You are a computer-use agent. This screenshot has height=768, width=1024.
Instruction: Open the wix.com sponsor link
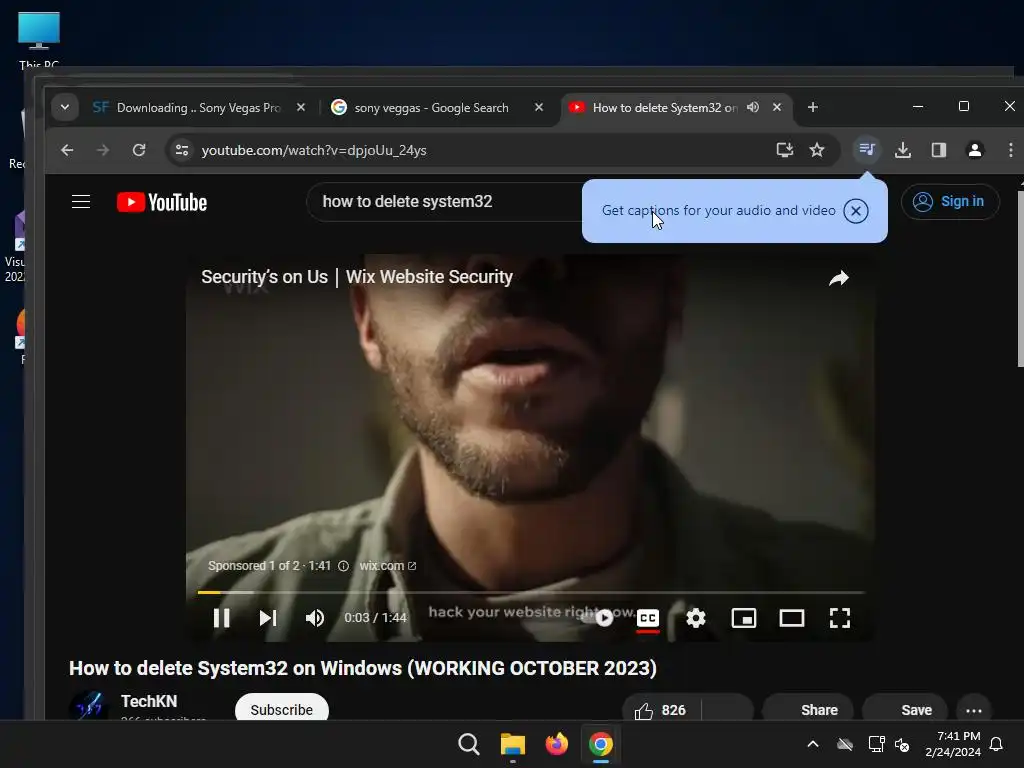click(387, 566)
